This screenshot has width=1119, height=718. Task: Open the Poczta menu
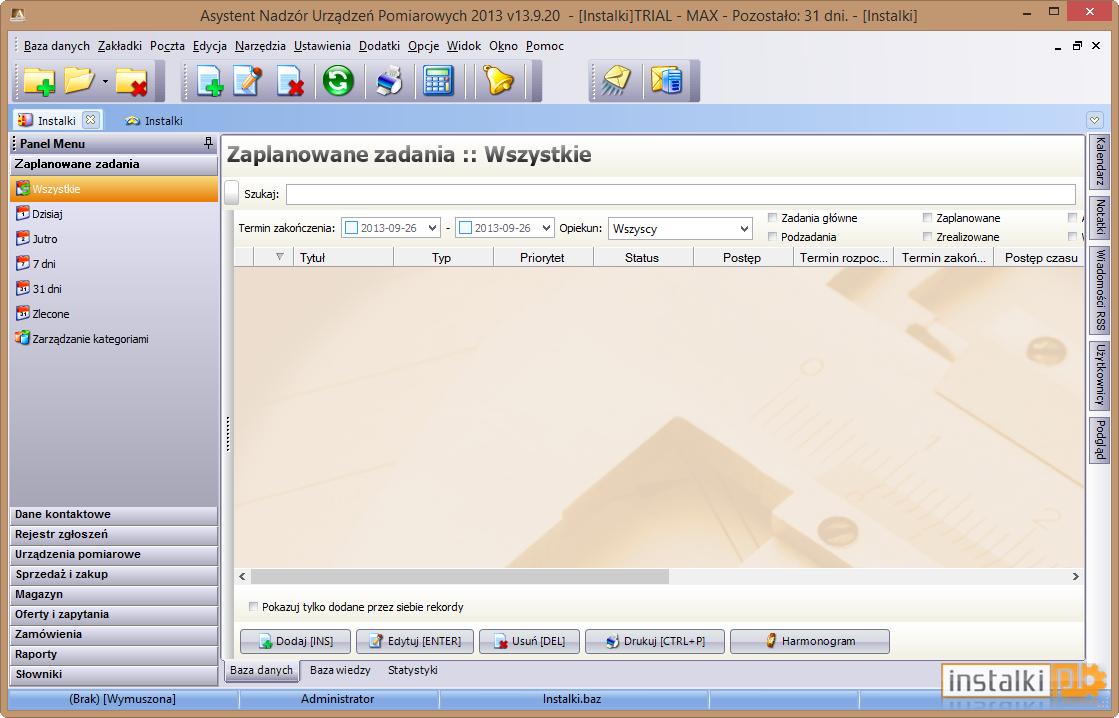click(x=167, y=46)
